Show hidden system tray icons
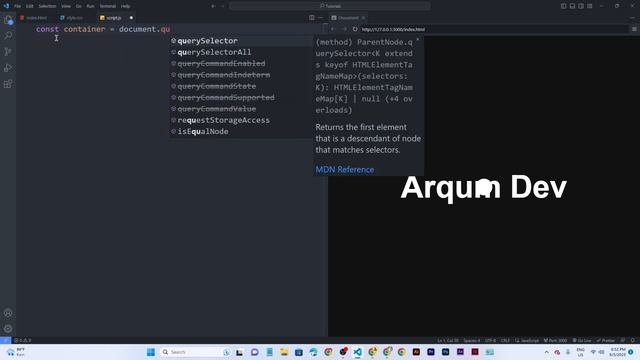 547,352
